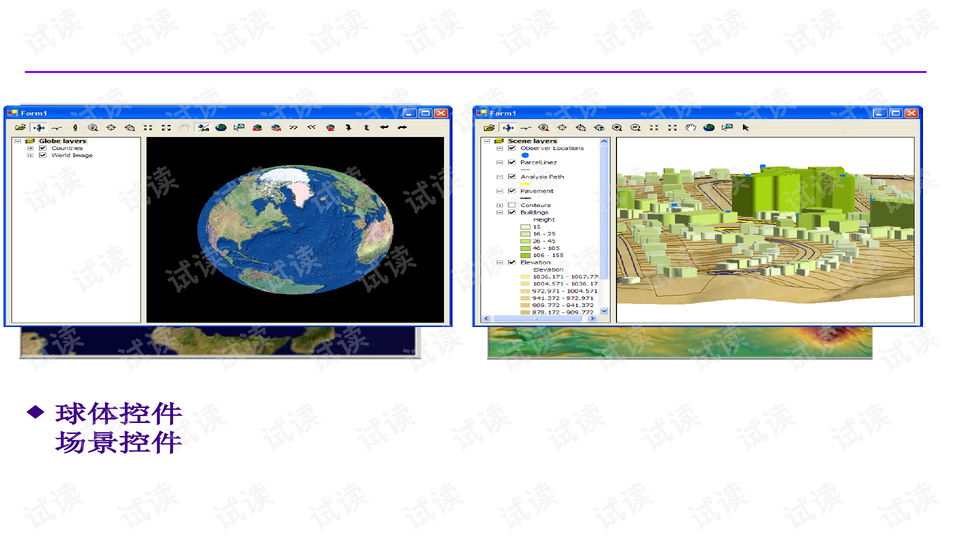
Task: Click the blue Observer Locations symbol
Action: [x=525, y=156]
